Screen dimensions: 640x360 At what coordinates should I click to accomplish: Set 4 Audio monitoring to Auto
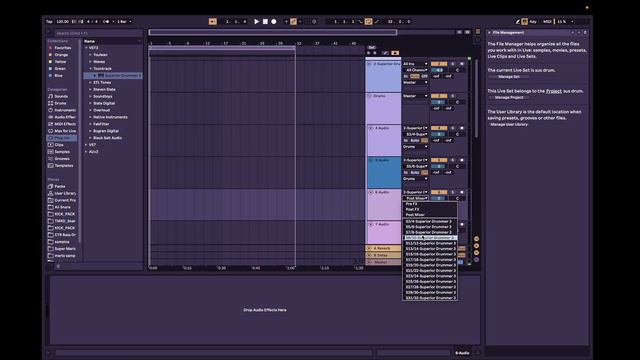coord(415,140)
